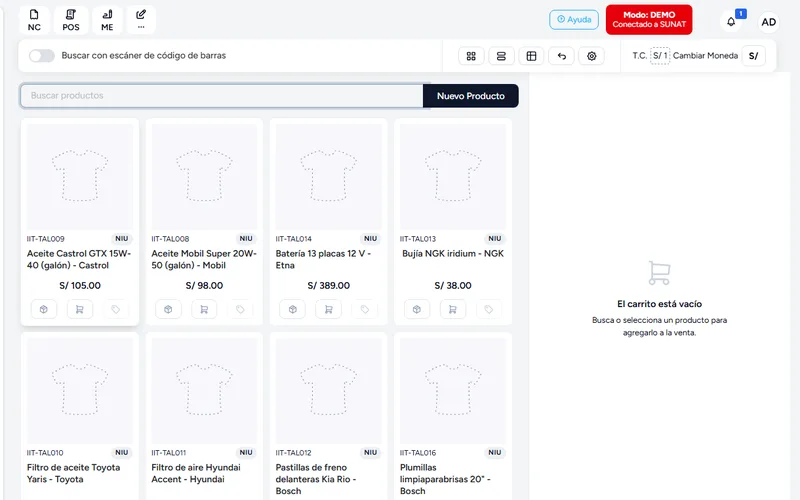Screen dimensions: 800x500
Task: View stock box icon for Bujía NGK
Action: [417, 309]
